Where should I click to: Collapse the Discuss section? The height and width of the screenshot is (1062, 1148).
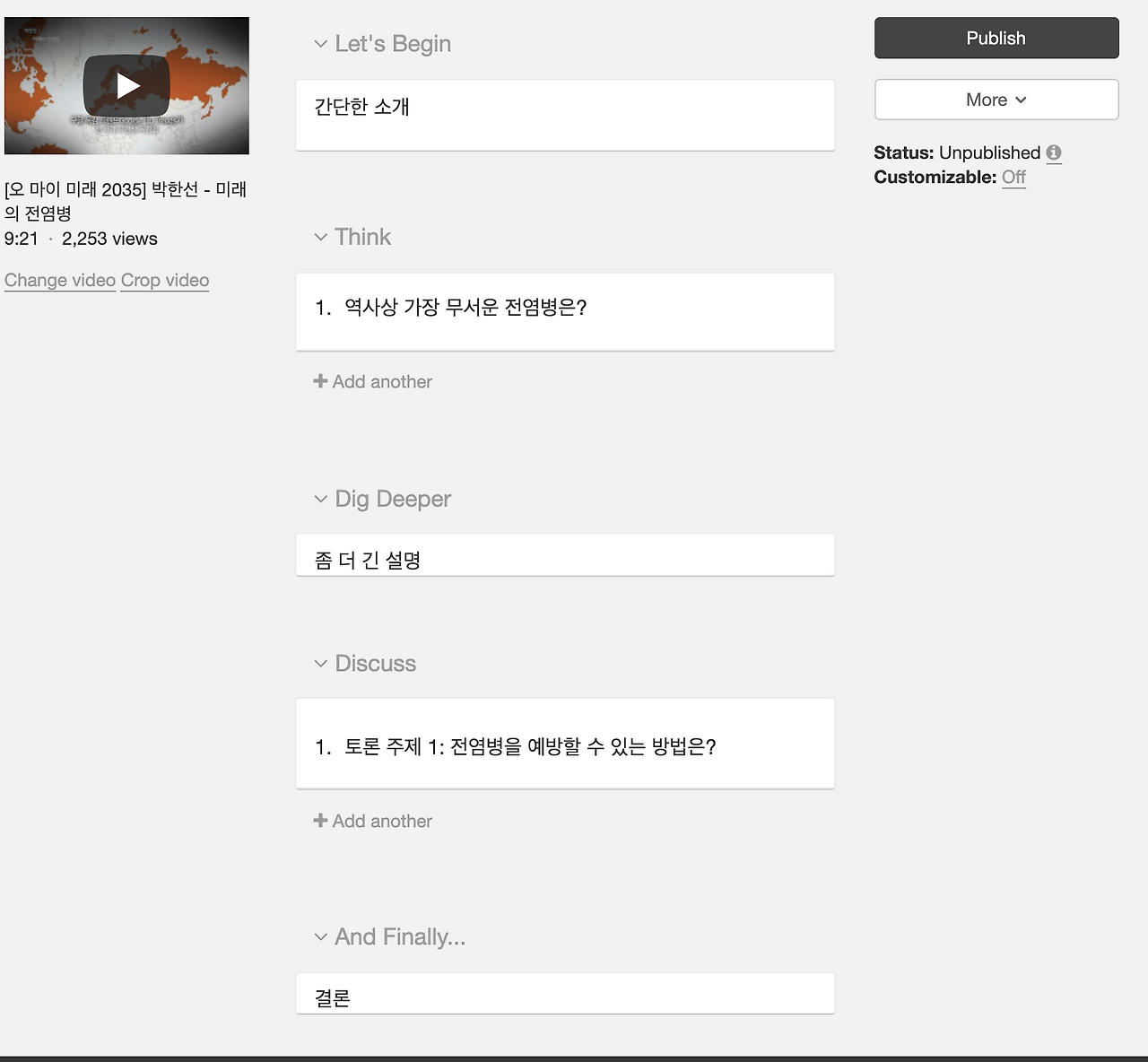tap(321, 663)
